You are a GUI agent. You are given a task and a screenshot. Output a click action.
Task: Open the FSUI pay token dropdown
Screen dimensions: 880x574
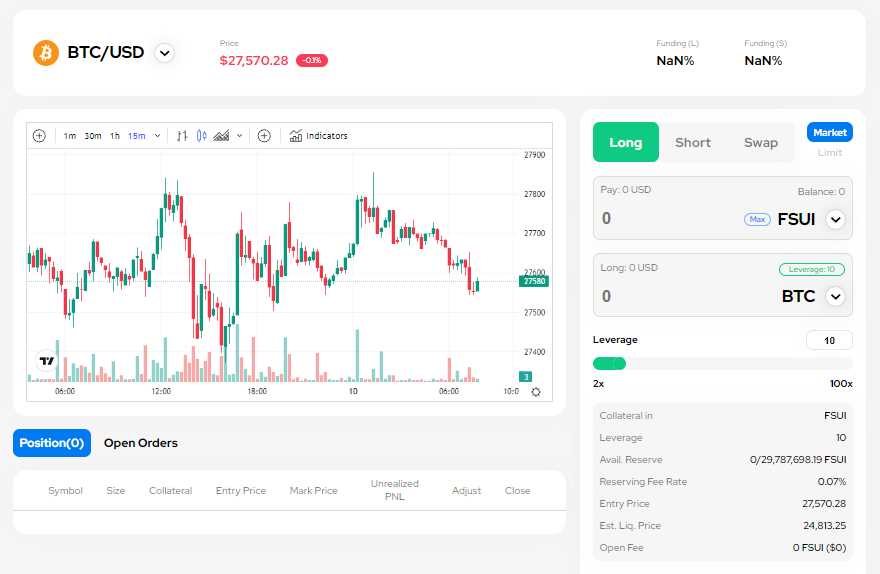click(836, 219)
